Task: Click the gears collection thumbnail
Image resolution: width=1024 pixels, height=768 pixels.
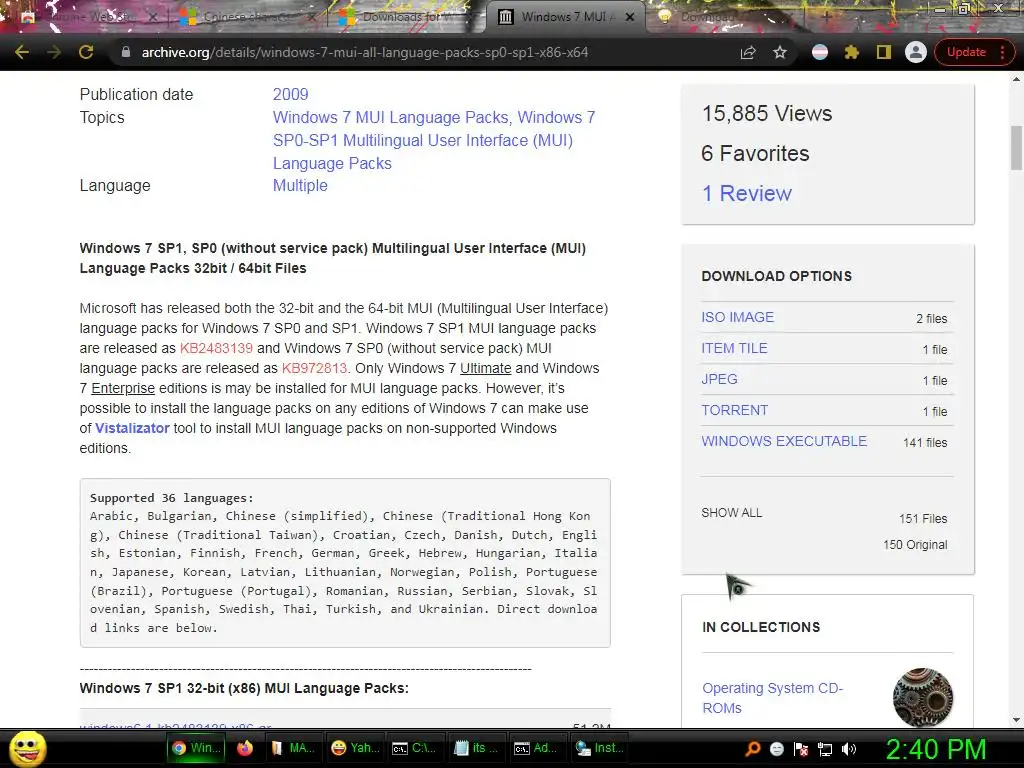Action: click(923, 697)
